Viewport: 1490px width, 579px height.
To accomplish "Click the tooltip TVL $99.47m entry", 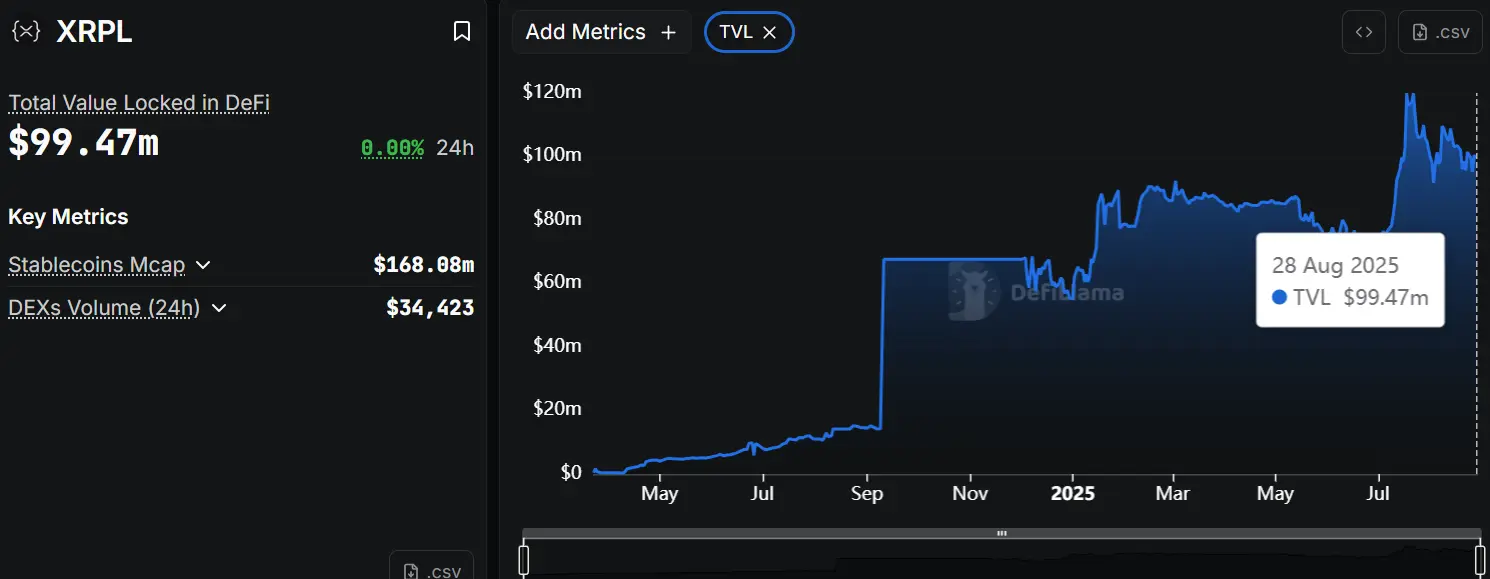I will pyautogui.click(x=1350, y=297).
